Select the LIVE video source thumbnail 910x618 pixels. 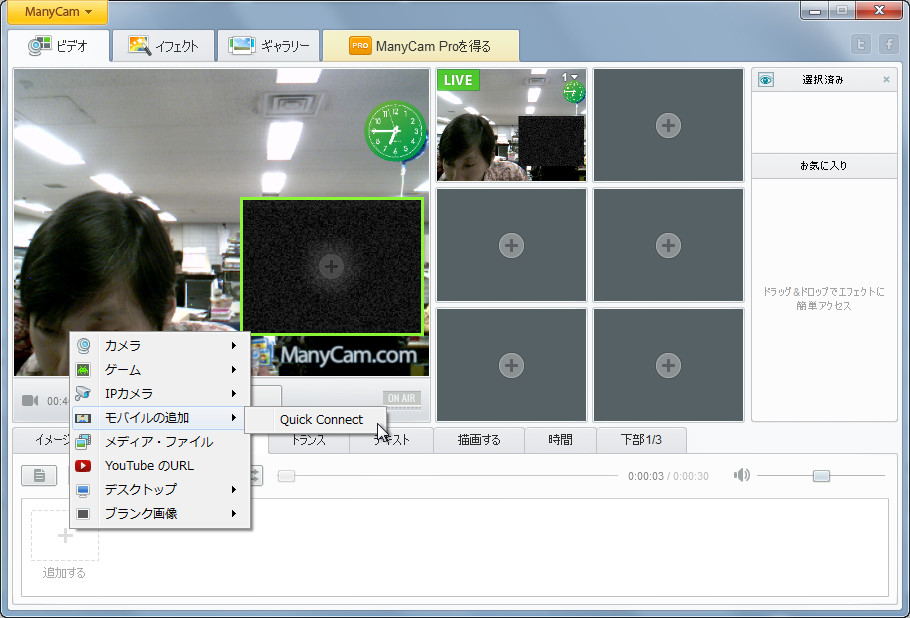511,125
